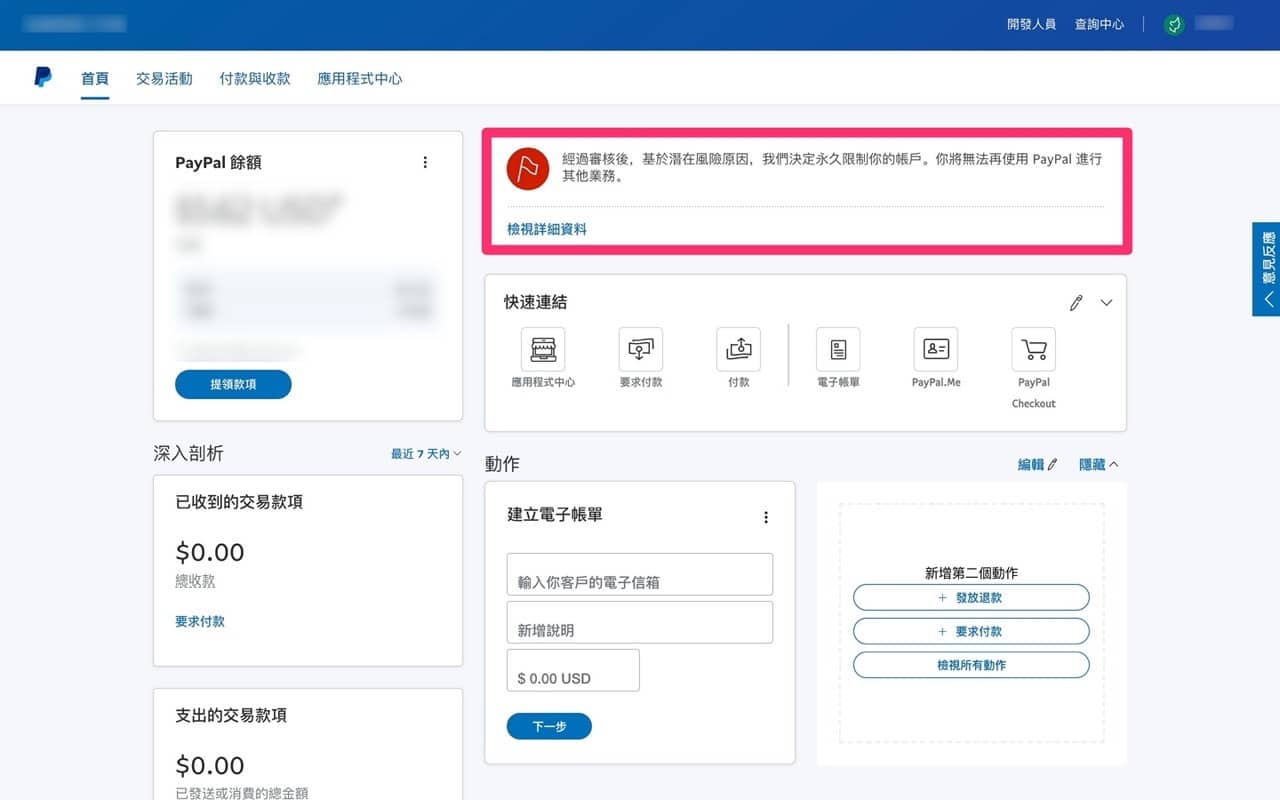This screenshot has height=800, width=1280.
Task: Click the 提領款項 button
Action: click(x=233, y=384)
